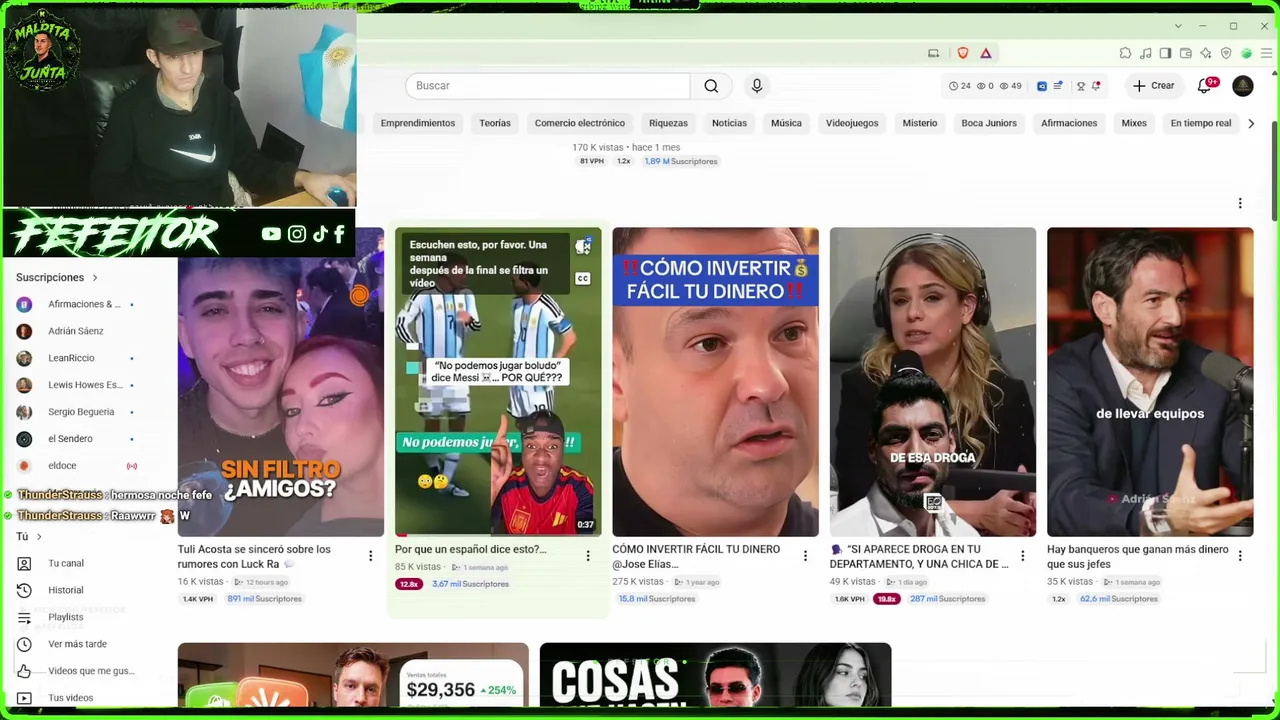Click inside the Buscar search field
This screenshot has width=1280, height=720.
click(x=548, y=86)
